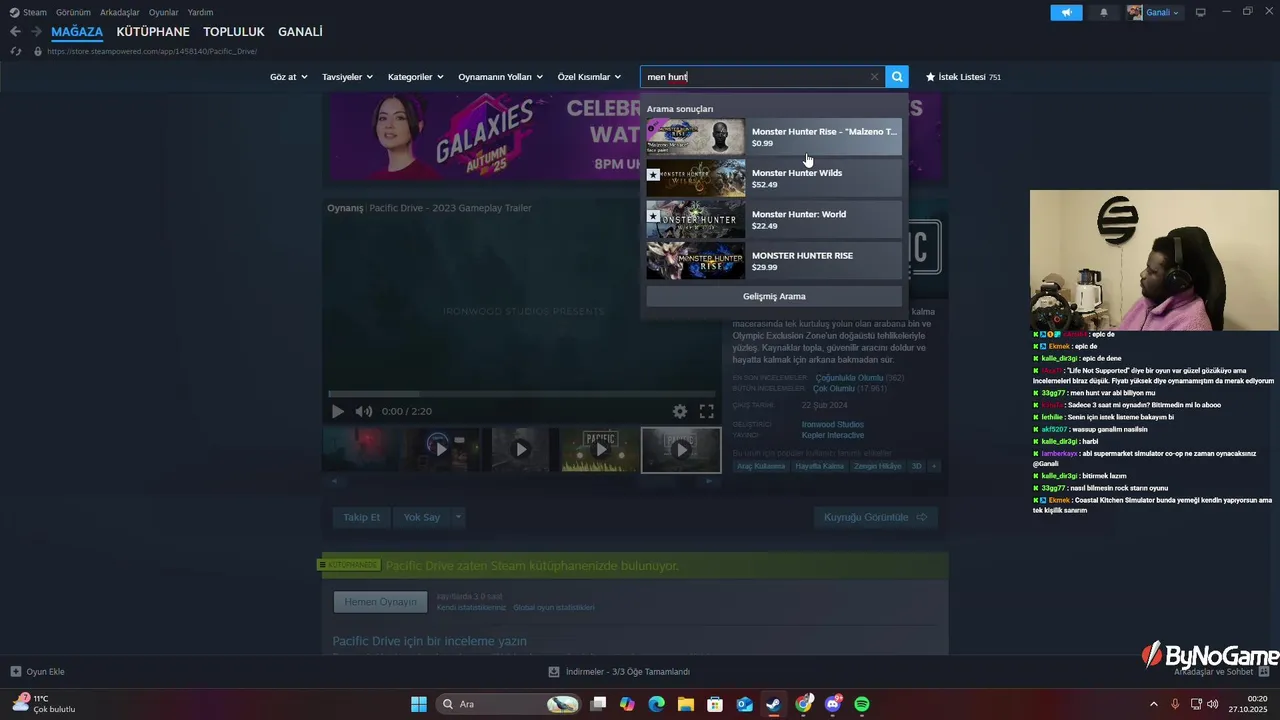The height and width of the screenshot is (720, 1280).
Task: Open the Windows Start menu
Action: (419, 704)
